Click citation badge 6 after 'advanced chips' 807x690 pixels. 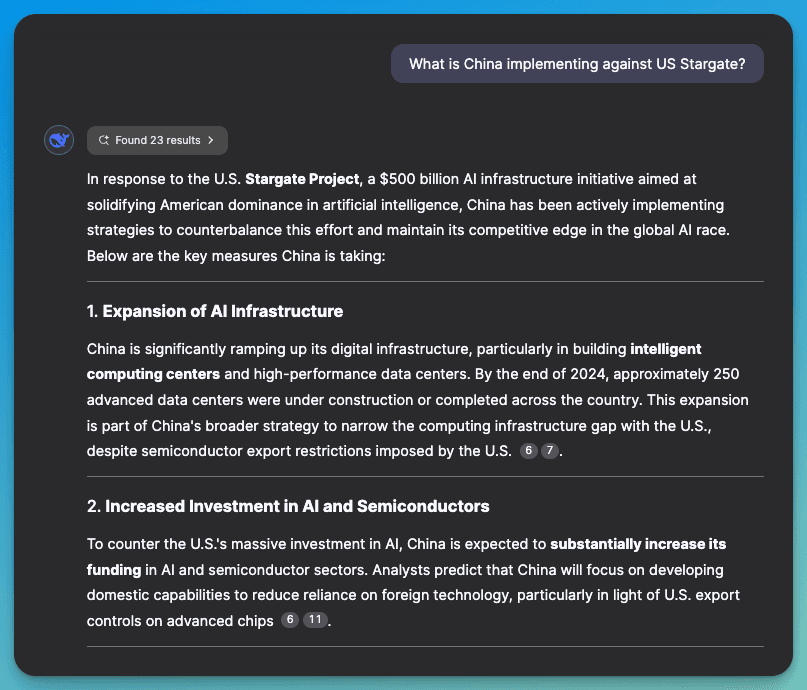coord(289,620)
